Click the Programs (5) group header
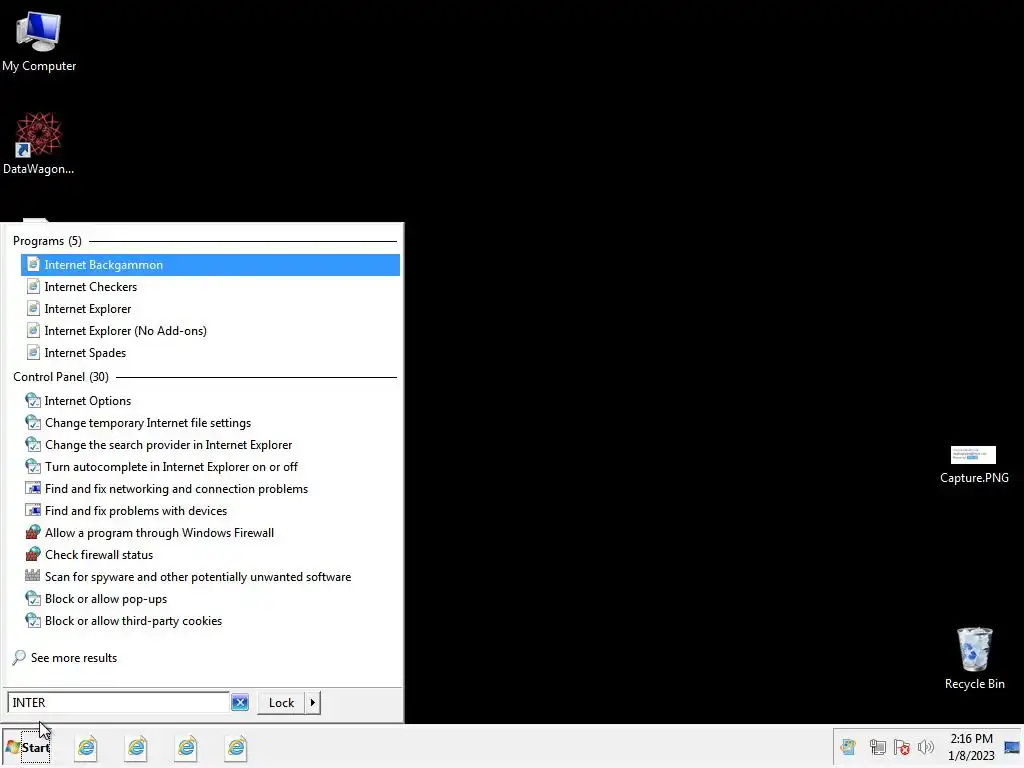 point(47,241)
